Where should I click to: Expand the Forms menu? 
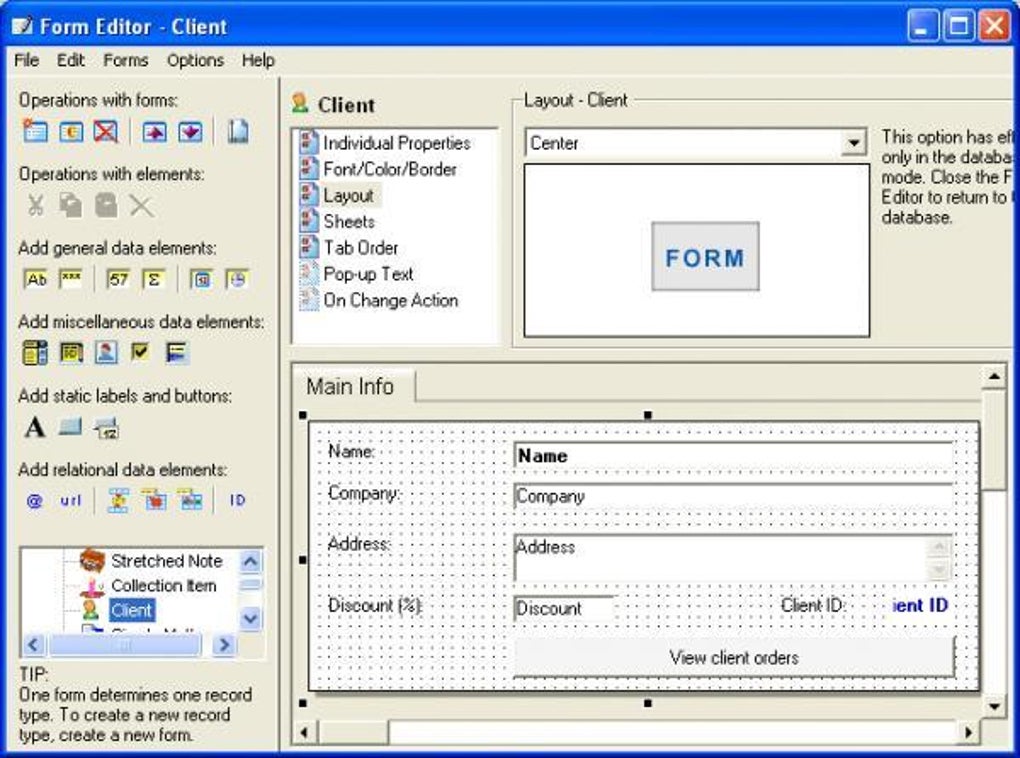[125, 60]
